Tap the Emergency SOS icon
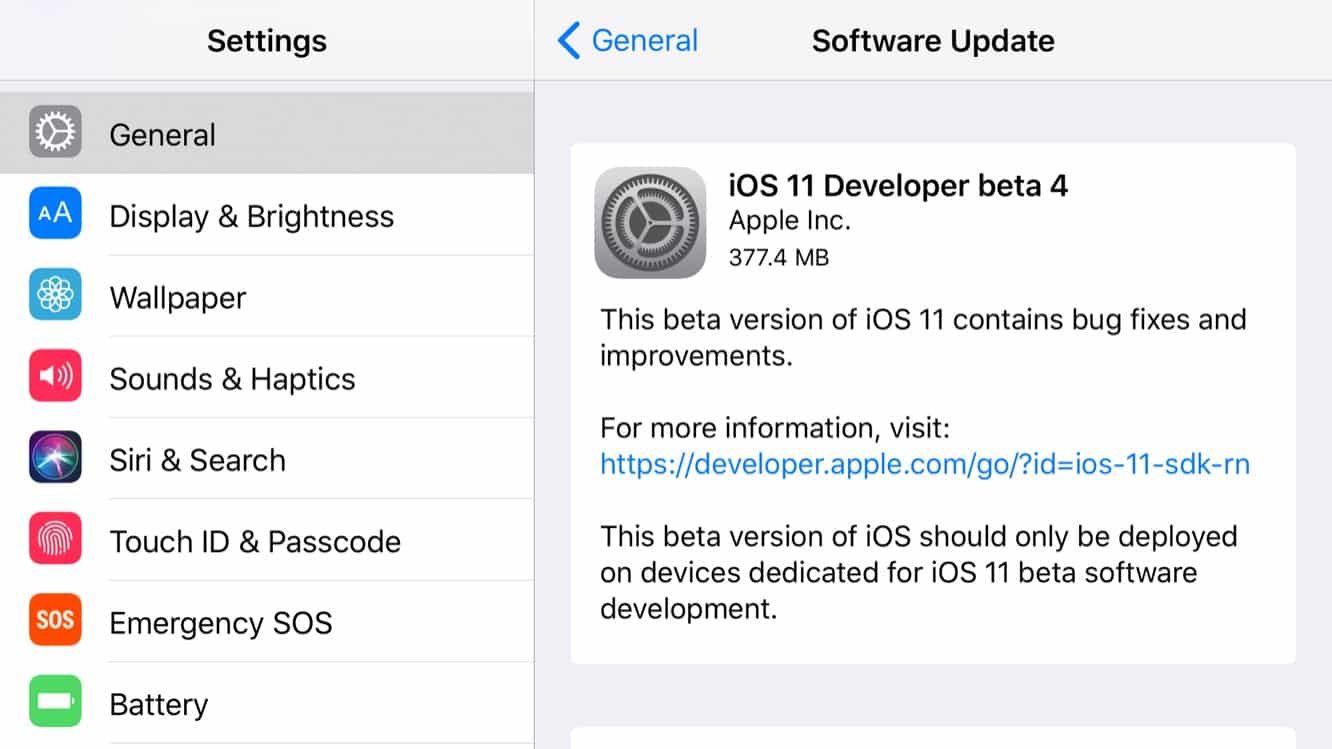The image size is (1332, 749). click(55, 621)
